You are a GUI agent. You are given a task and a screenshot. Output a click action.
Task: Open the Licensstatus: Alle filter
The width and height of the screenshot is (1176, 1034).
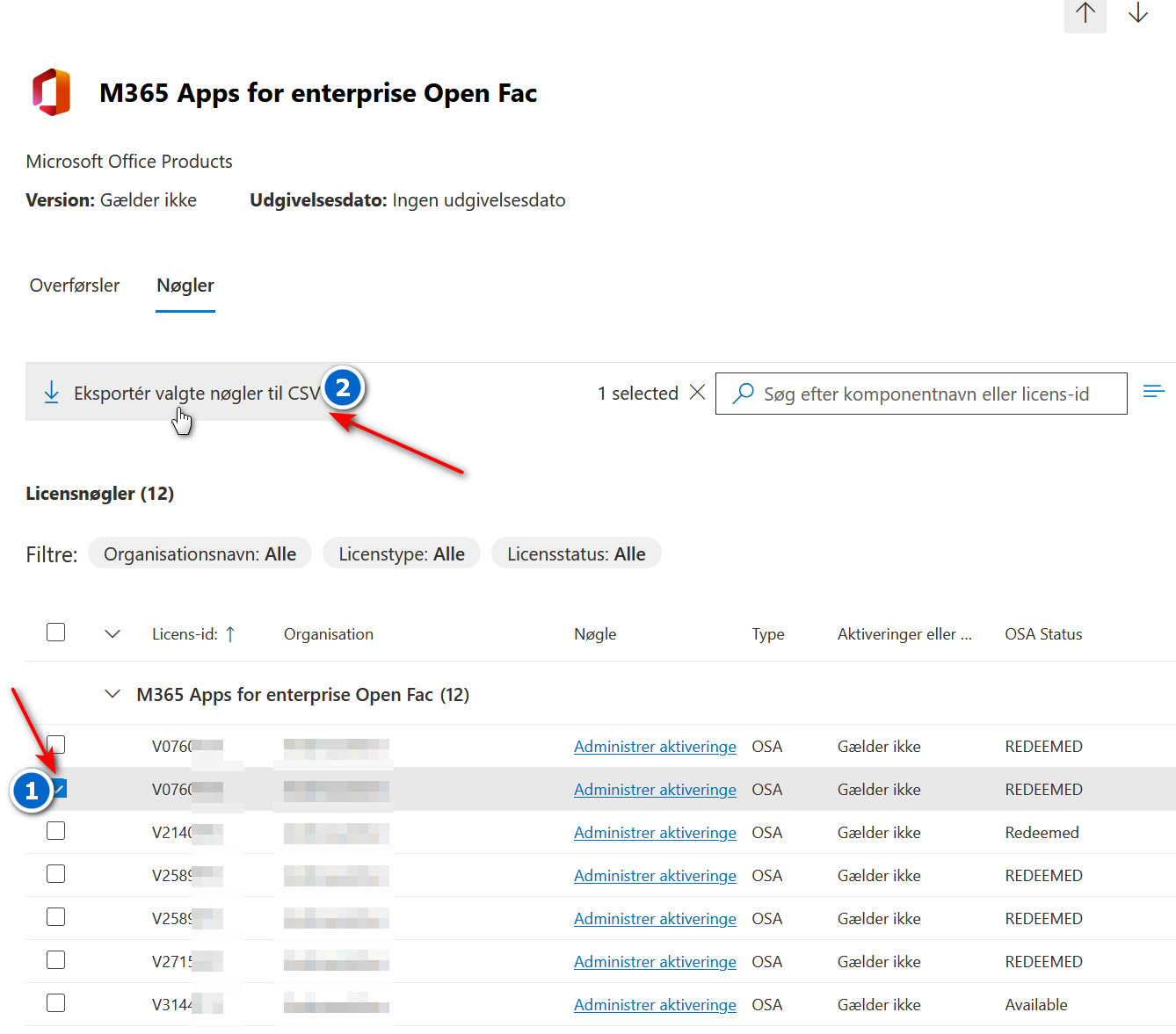pyautogui.click(x=576, y=553)
